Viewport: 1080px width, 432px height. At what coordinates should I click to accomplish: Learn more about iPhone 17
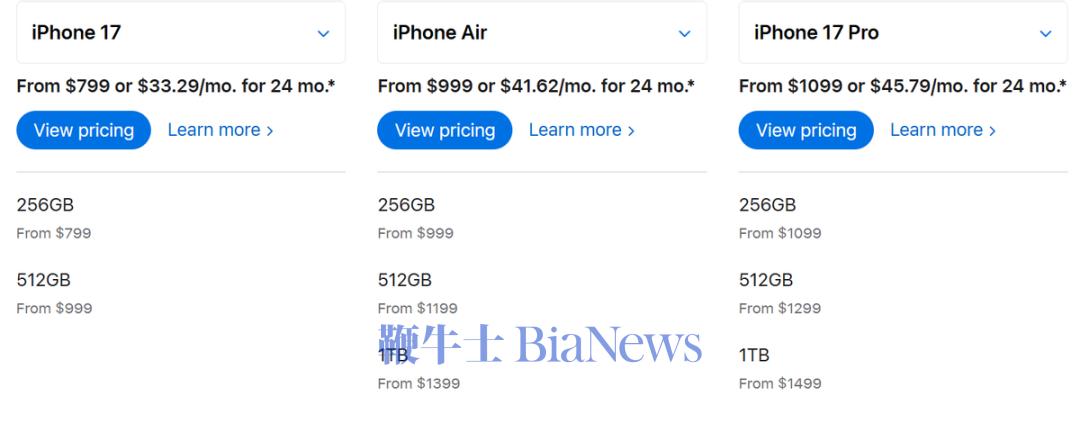220,130
